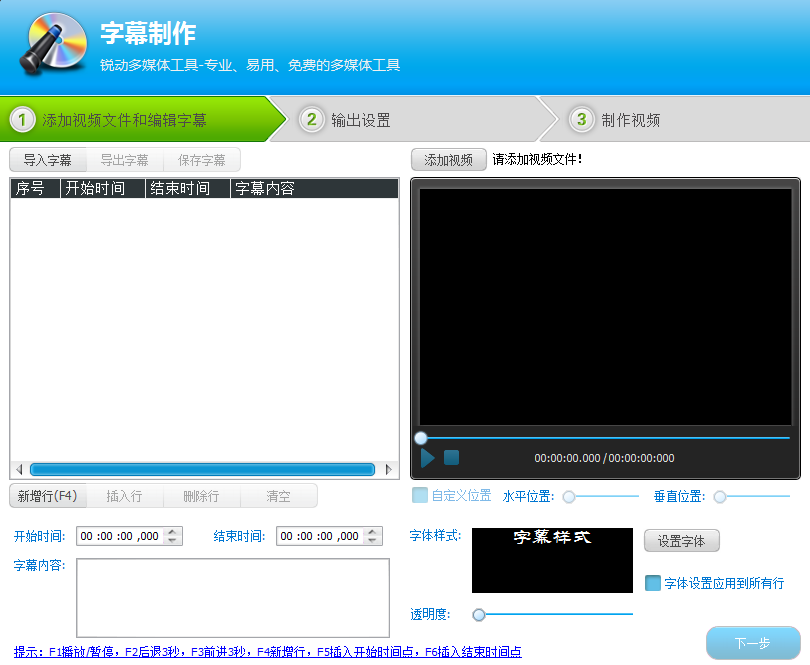The height and width of the screenshot is (665, 810).
Task: Click the step 1 number circle icon
Action: click(x=22, y=120)
